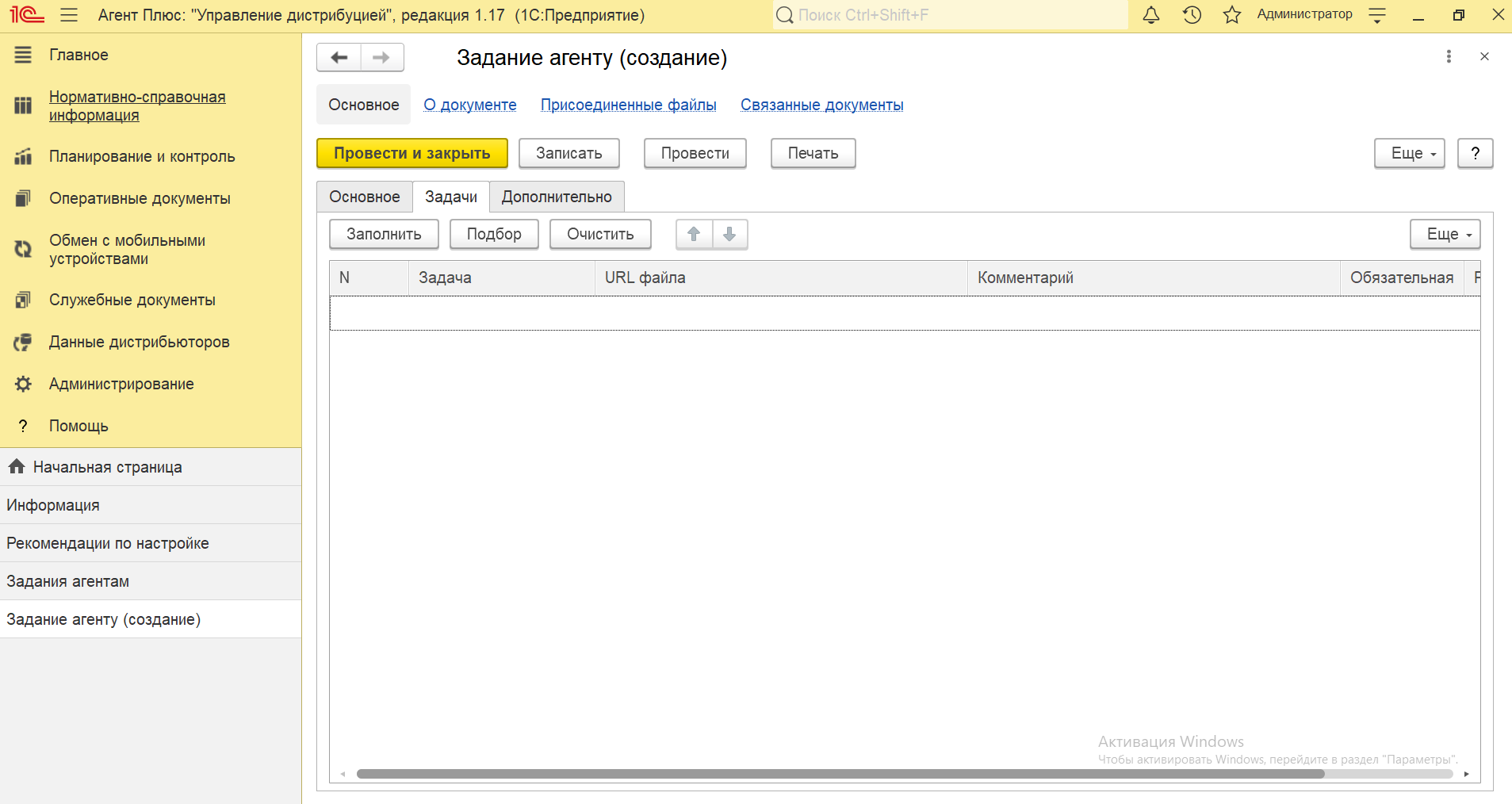Screen dimensions: 1512x804
Task: Click the URL файла column header
Action: [x=781, y=278]
